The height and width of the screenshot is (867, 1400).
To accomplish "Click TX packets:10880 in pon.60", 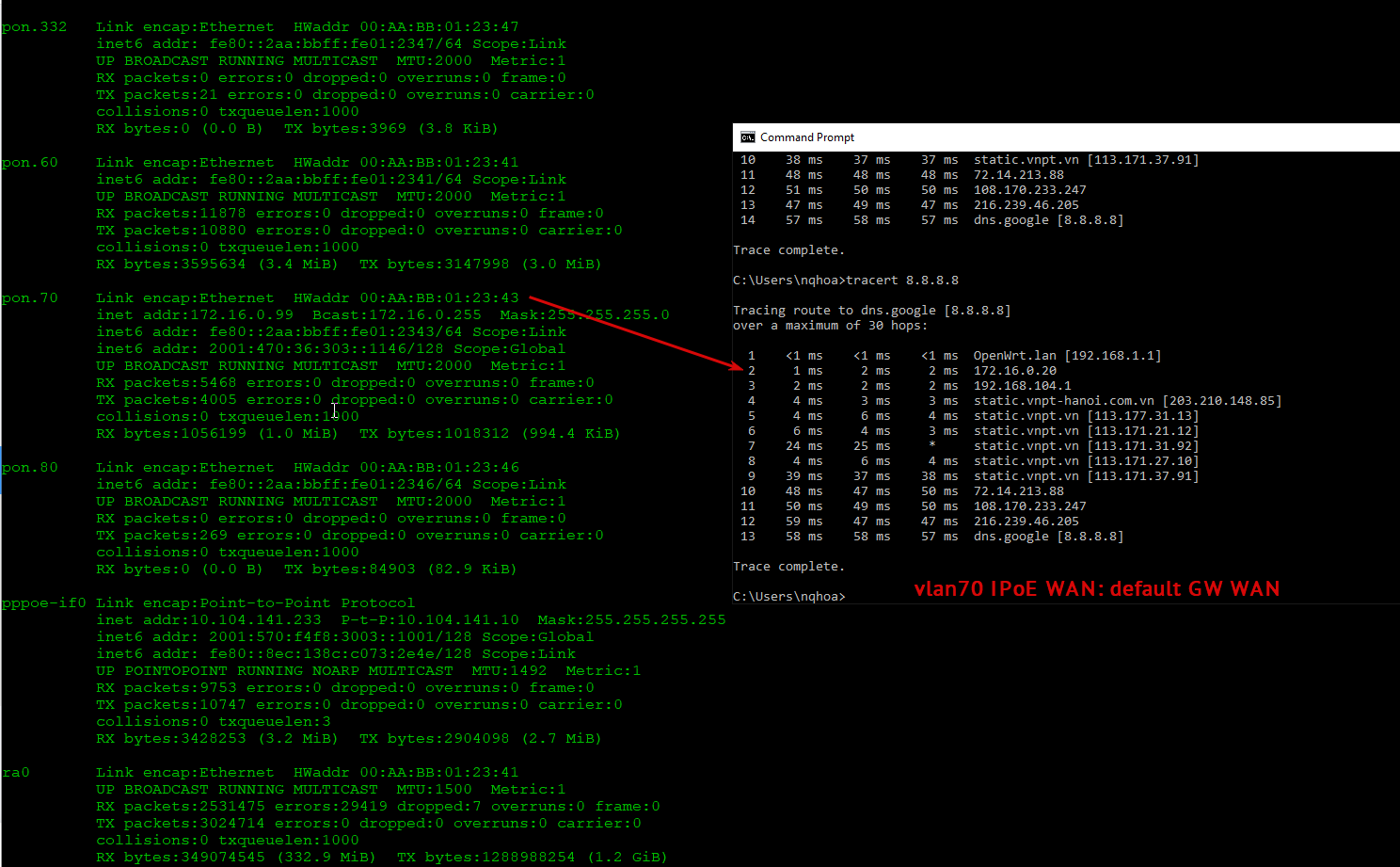I will pos(171,230).
